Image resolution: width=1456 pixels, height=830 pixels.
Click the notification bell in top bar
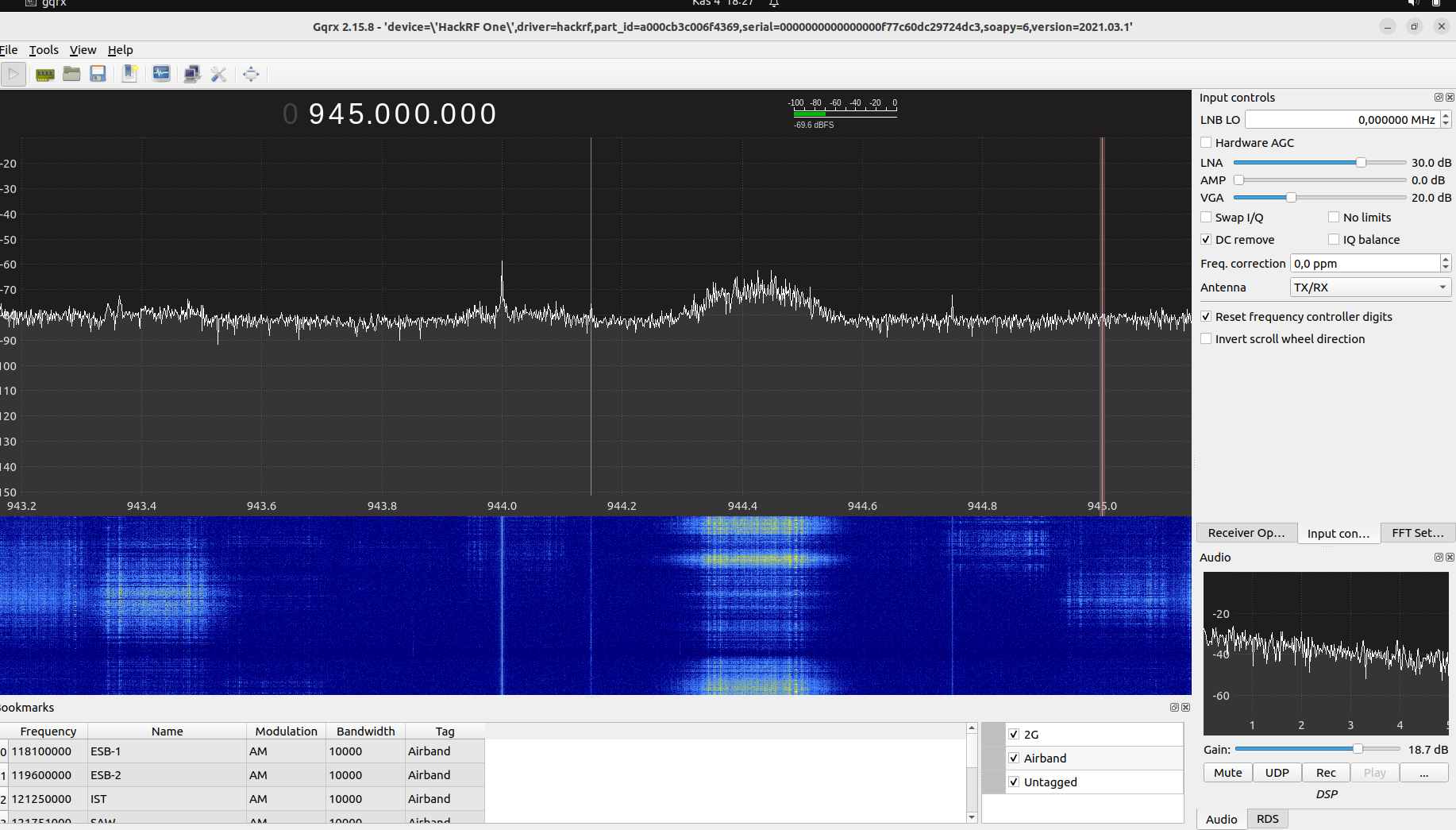(x=774, y=3)
